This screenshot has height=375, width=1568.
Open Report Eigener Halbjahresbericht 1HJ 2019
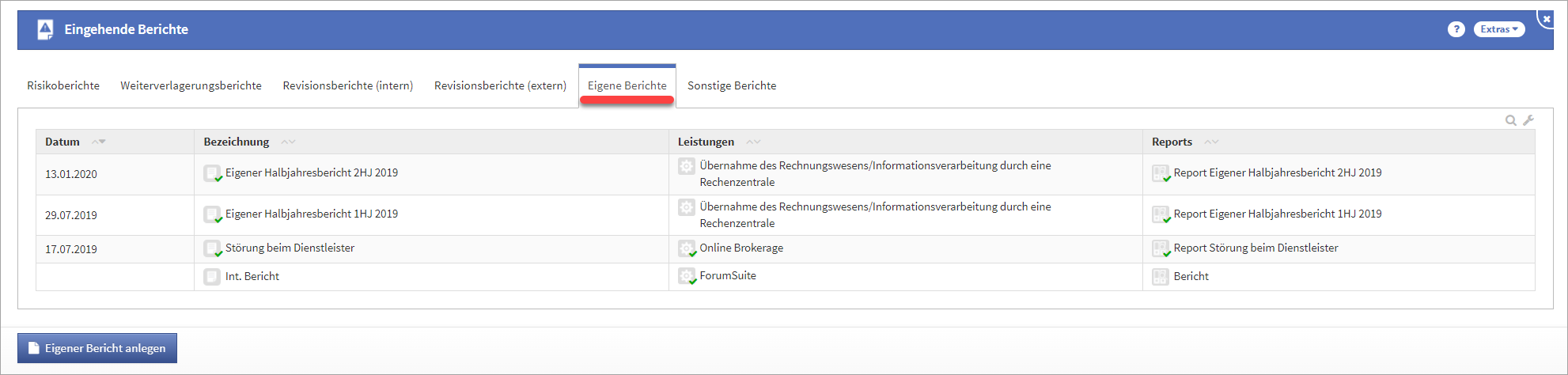[1277, 214]
